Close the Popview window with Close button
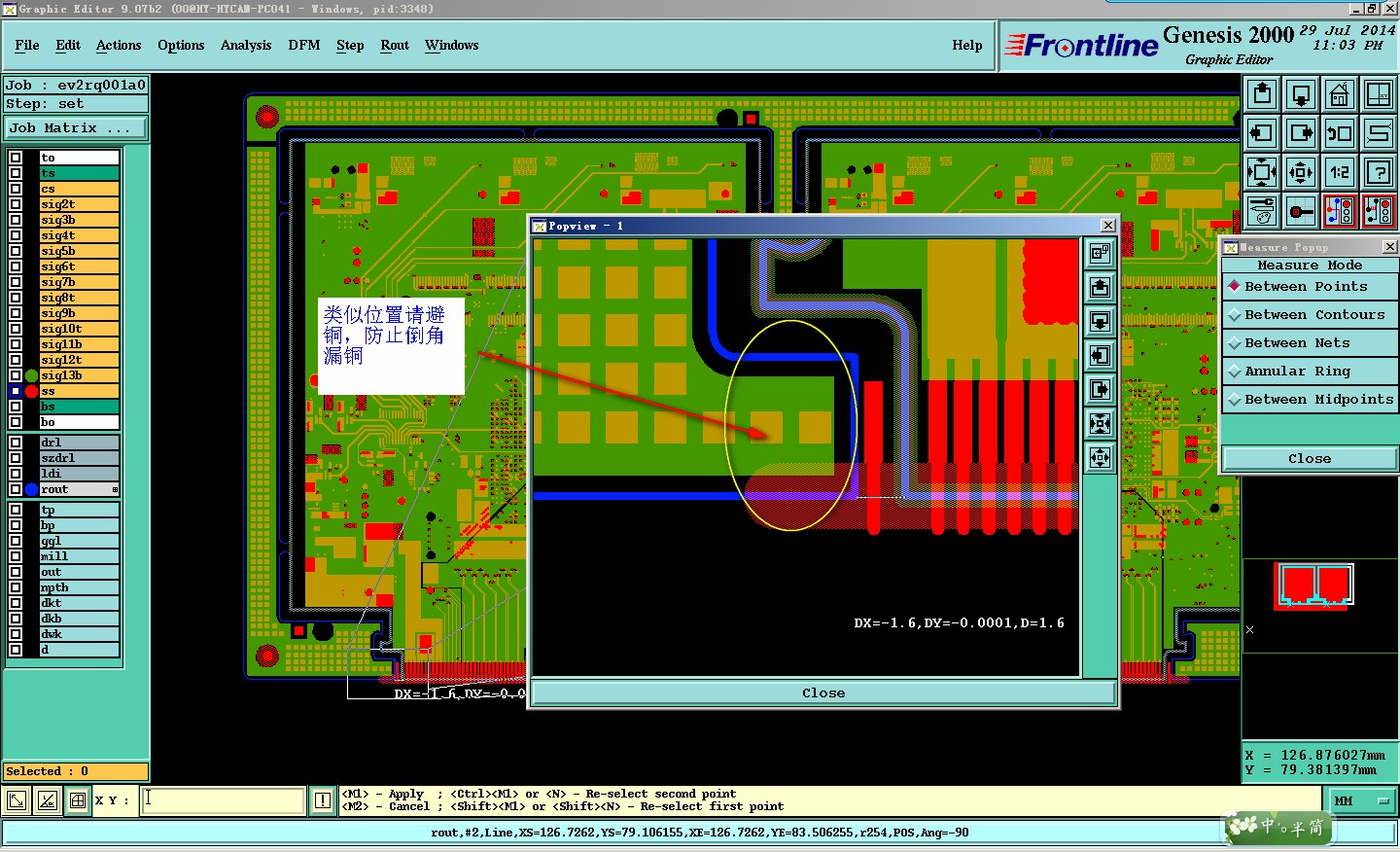1400x852 pixels. point(823,693)
